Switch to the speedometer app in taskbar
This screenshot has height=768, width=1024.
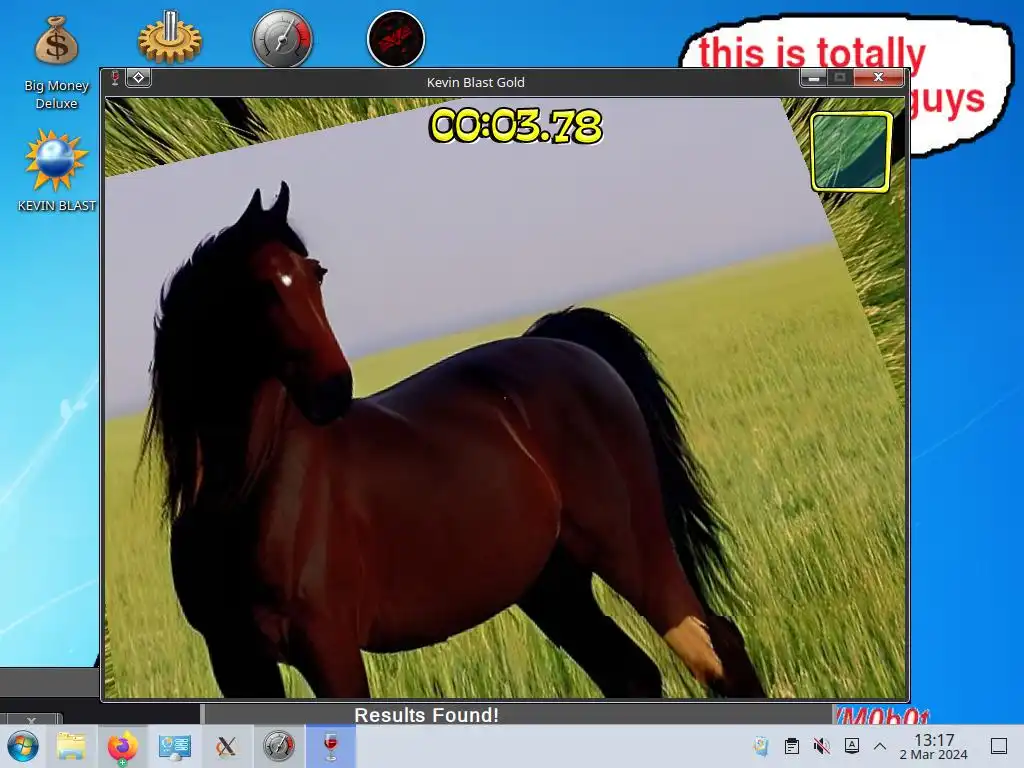click(x=279, y=746)
